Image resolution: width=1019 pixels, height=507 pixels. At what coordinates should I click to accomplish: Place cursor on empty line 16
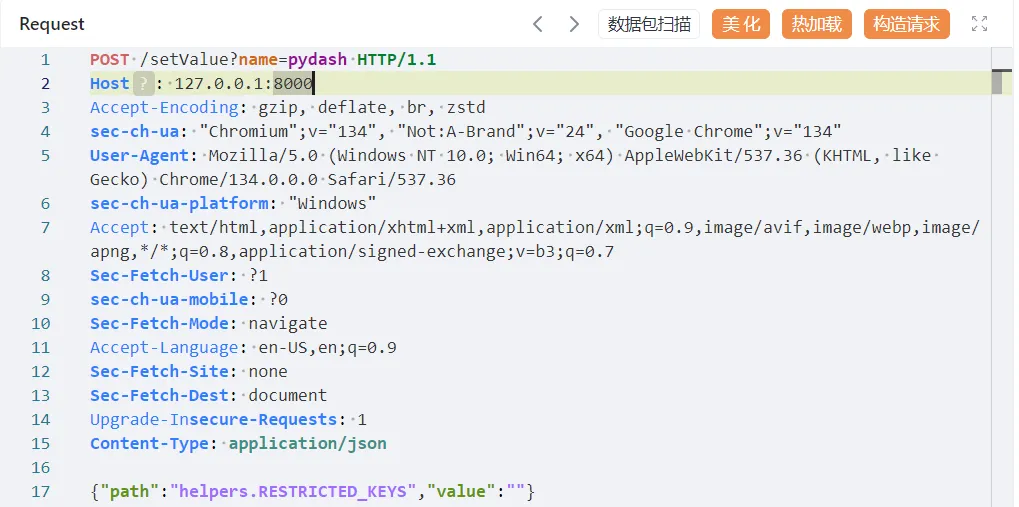pos(300,468)
